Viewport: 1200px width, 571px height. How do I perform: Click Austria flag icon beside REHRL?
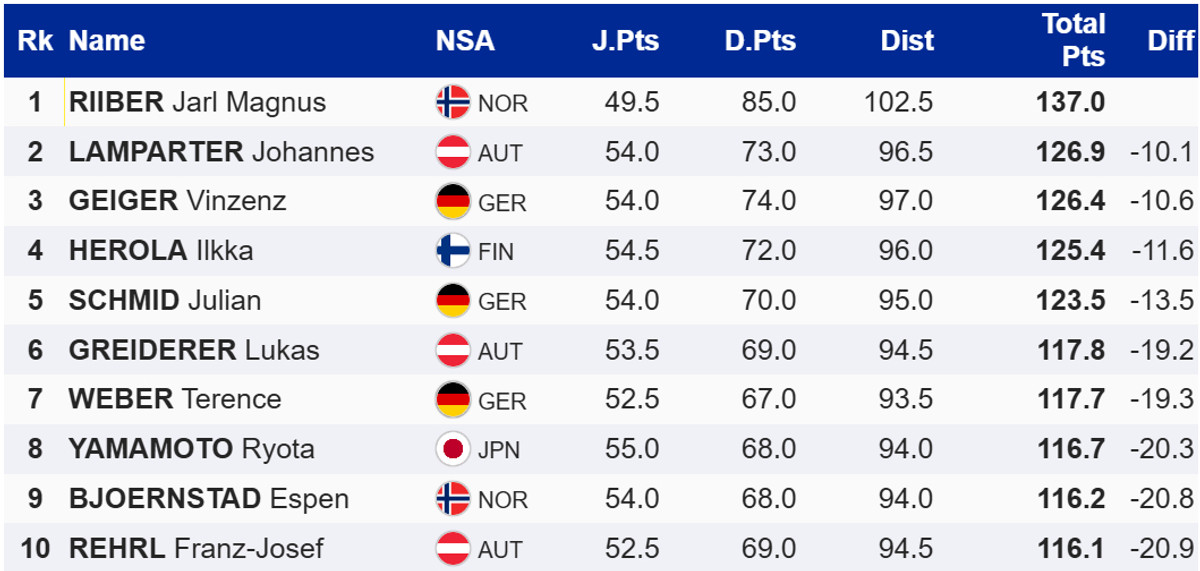click(x=453, y=548)
